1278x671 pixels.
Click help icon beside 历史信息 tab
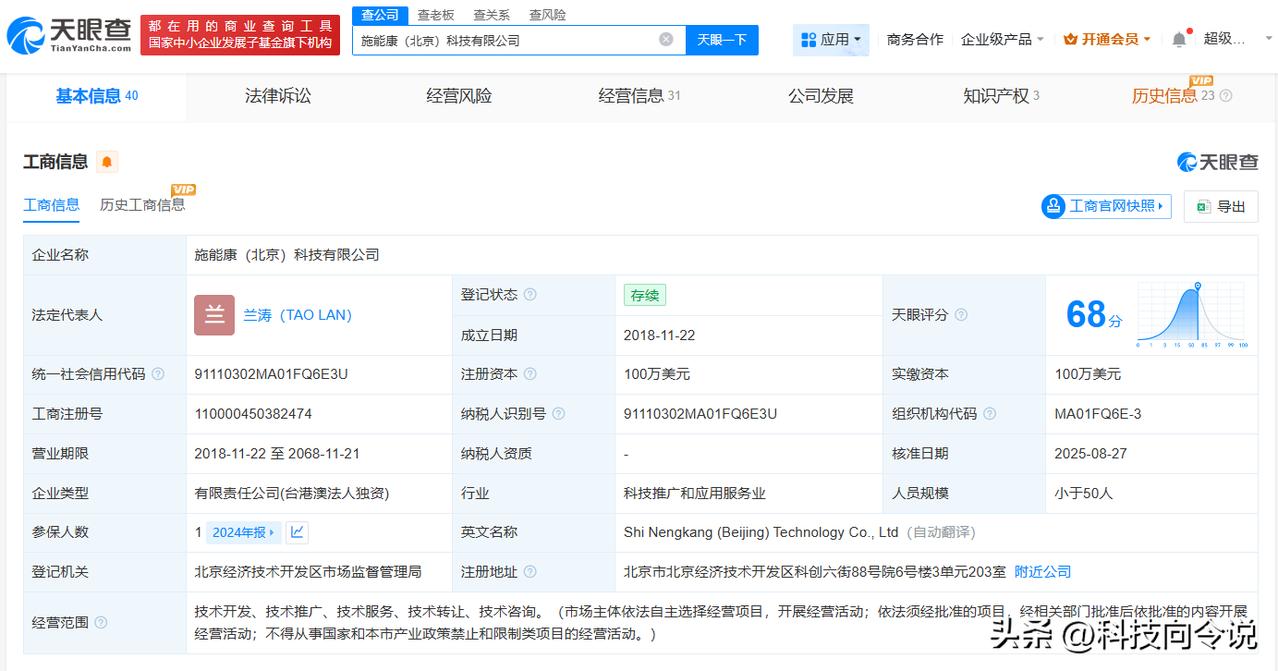(1226, 96)
